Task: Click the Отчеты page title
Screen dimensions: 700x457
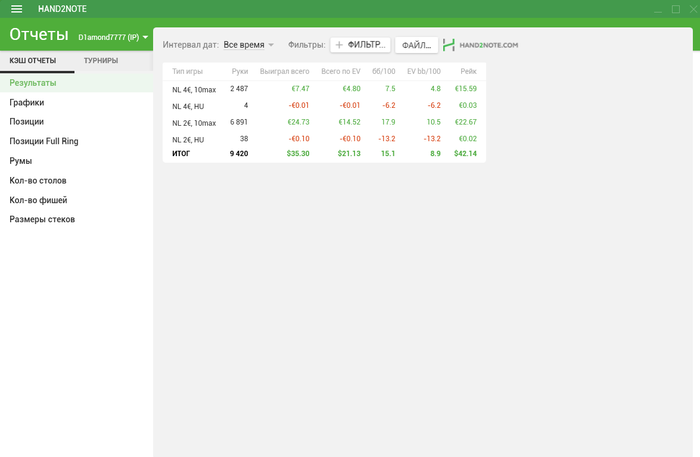Action: (x=39, y=35)
